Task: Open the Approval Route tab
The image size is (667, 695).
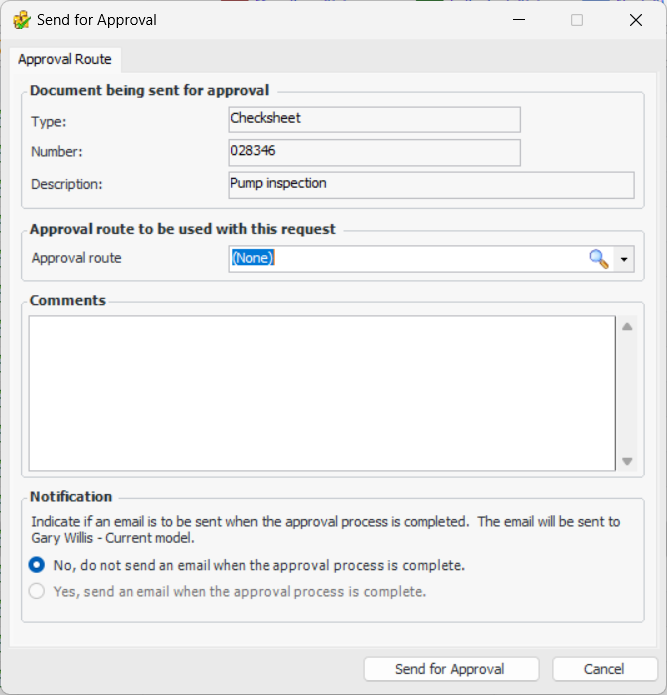Action: (x=65, y=59)
